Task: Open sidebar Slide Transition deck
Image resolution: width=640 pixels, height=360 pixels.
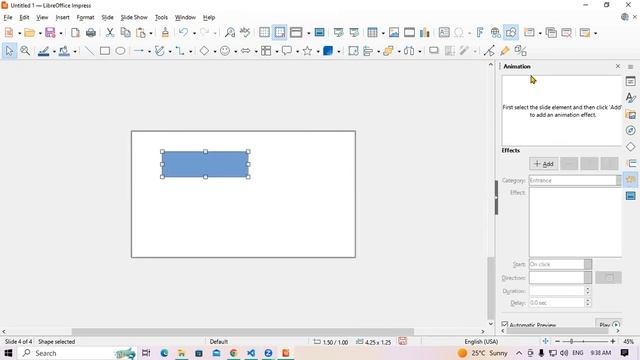Action: pyautogui.click(x=631, y=163)
